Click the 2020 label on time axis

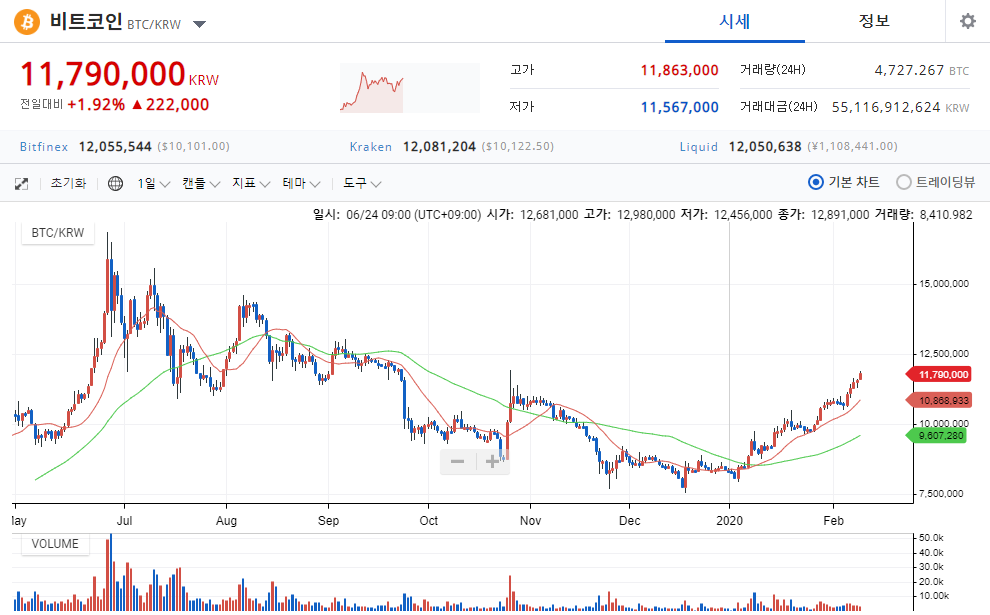(729, 520)
